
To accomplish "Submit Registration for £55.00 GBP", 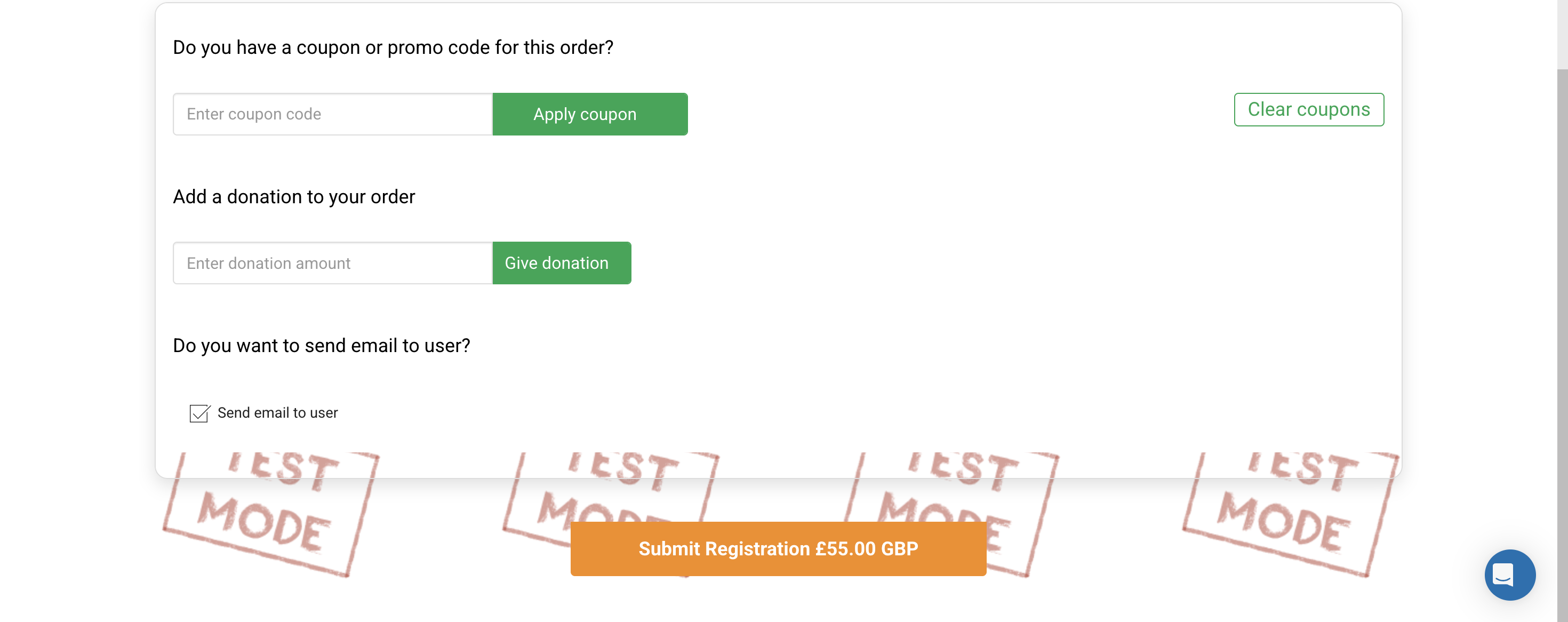I will pyautogui.click(x=777, y=548).
